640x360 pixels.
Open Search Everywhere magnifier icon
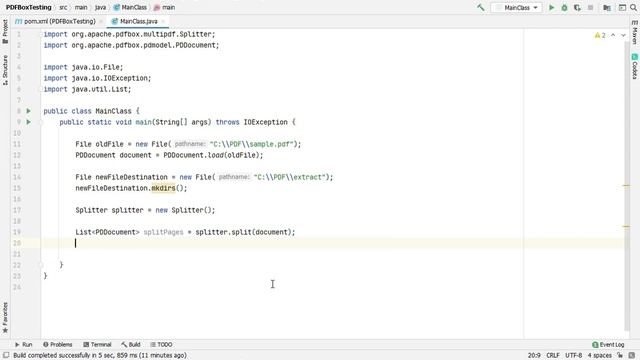tap(633, 7)
